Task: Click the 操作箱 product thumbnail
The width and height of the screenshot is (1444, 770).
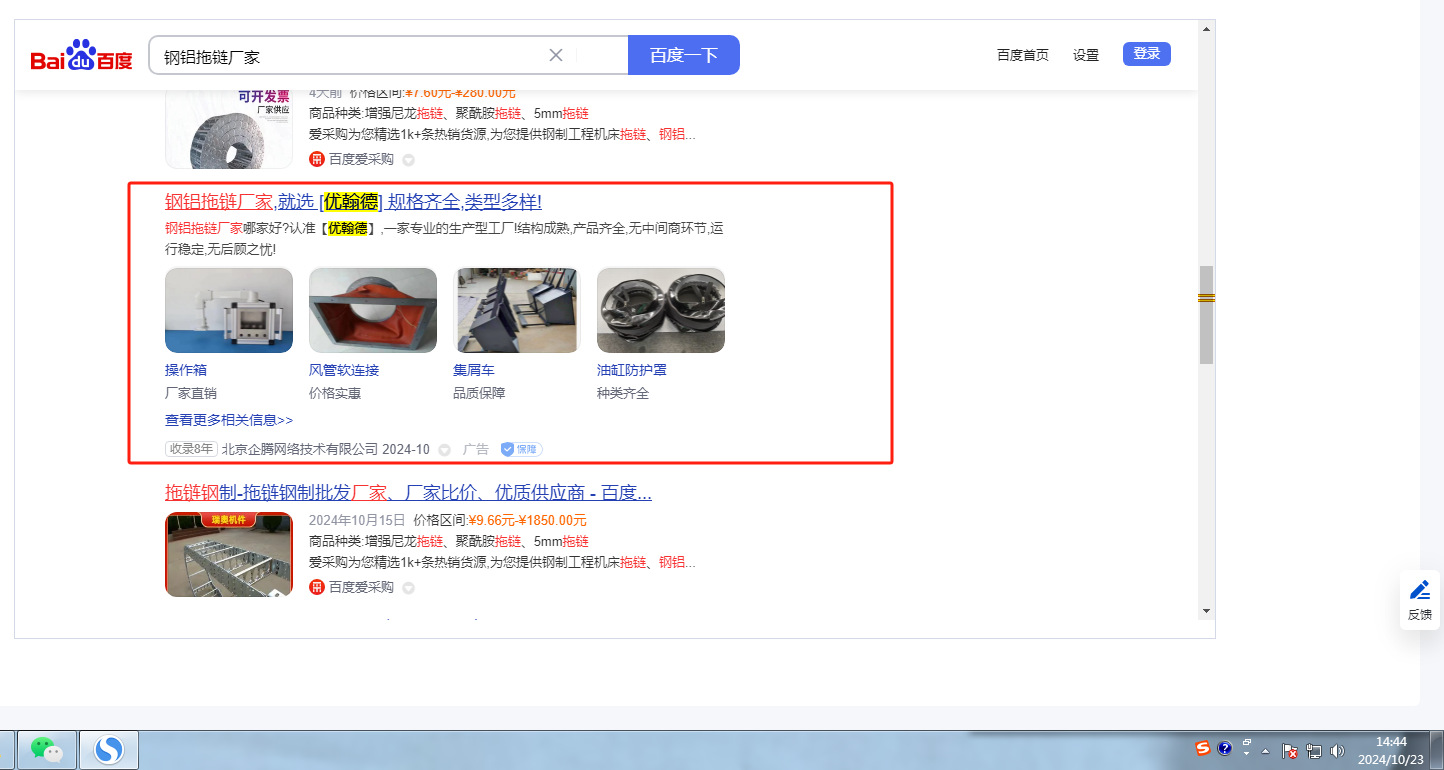Action: 229,310
